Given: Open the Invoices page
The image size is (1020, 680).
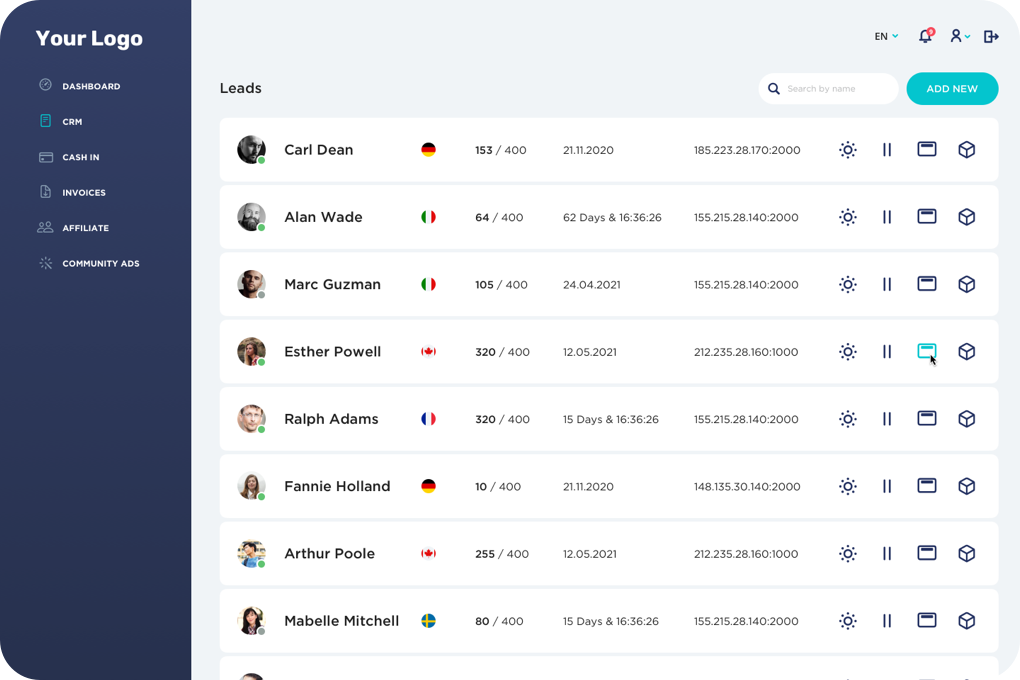Looking at the screenshot, I should click(72, 192).
